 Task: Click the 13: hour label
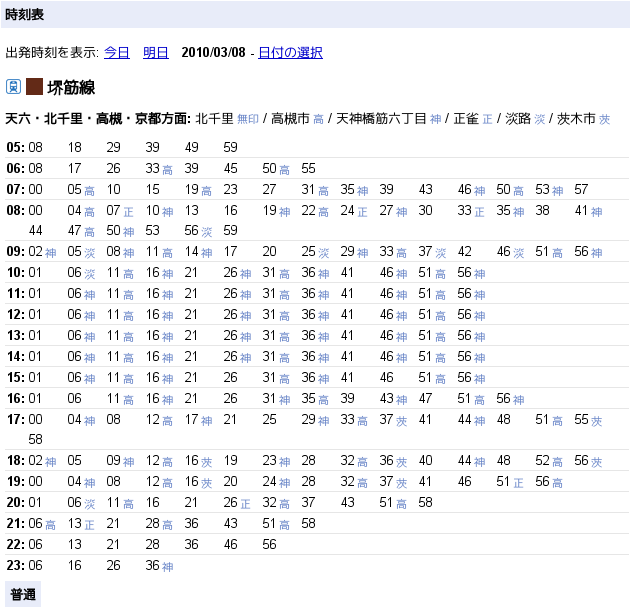pyautogui.click(x=16, y=336)
